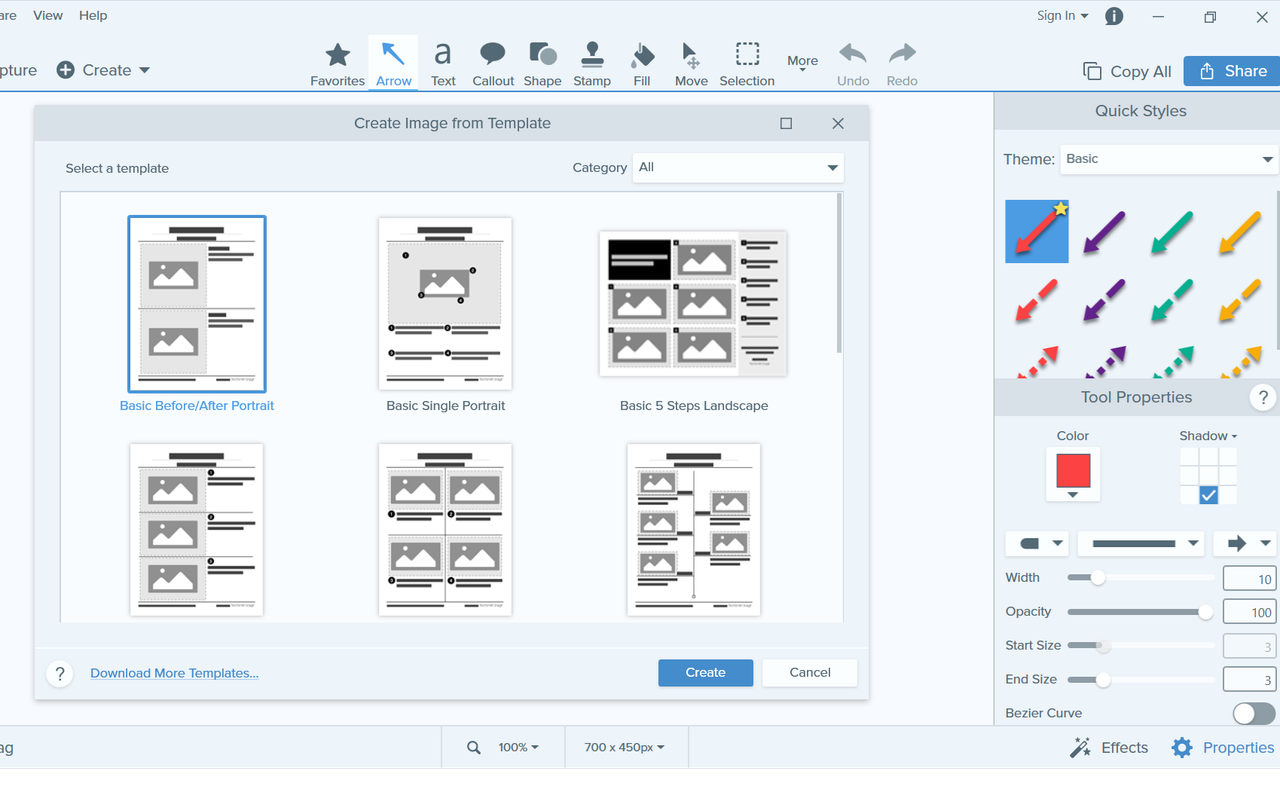The width and height of the screenshot is (1280, 799).
Task: Select the Shape tool
Action: tap(542, 62)
